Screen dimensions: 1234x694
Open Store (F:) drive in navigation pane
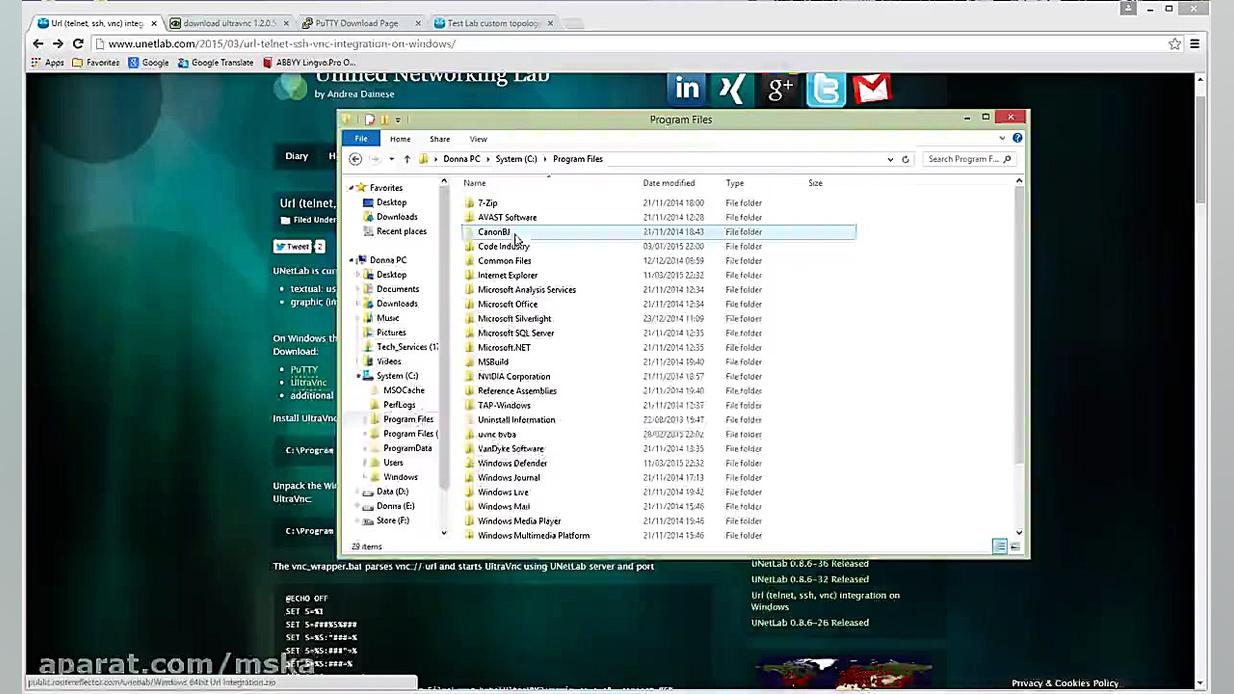[x=392, y=521]
